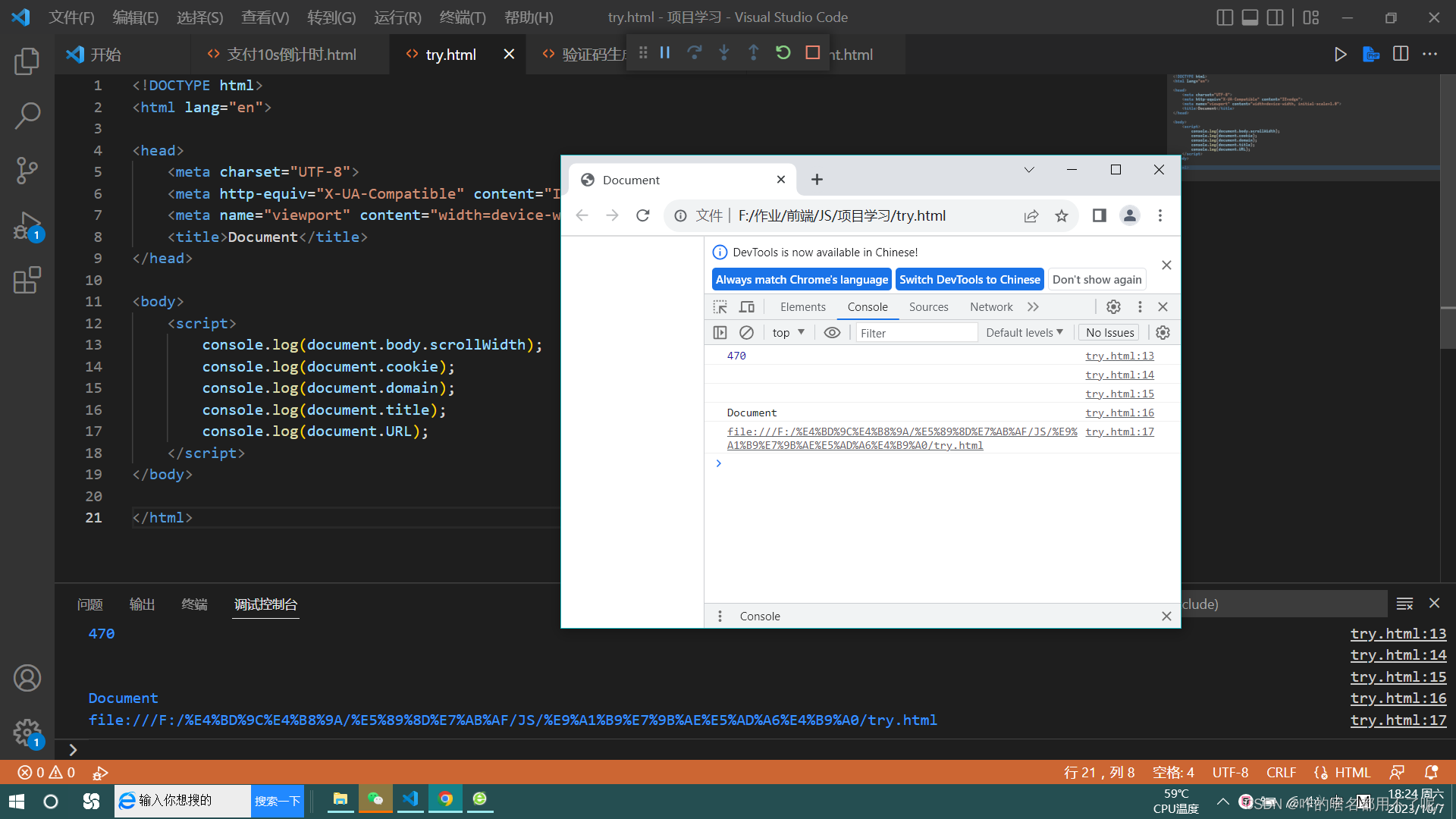Switch to the 终端 panel tab

(194, 604)
